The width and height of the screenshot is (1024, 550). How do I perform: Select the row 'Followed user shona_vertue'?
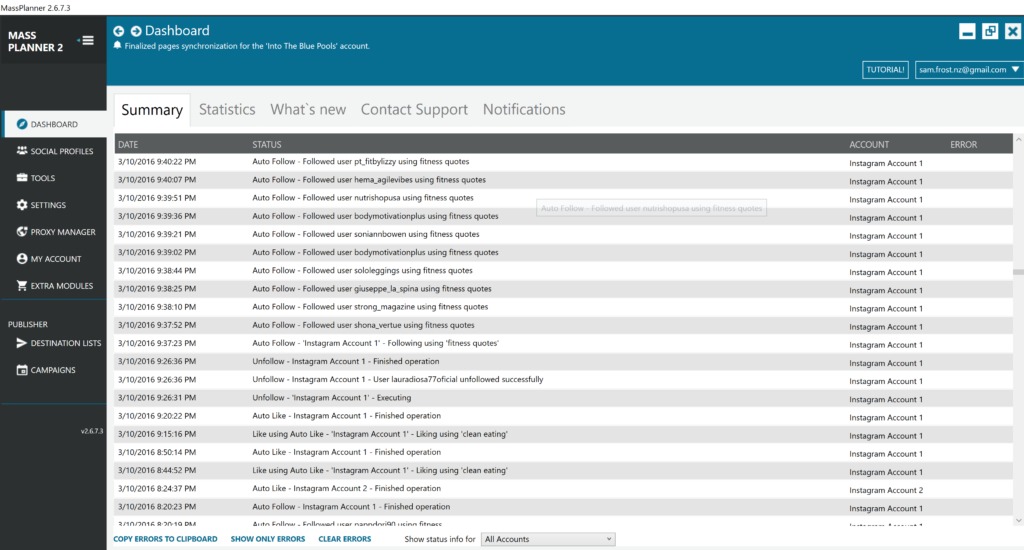(564, 325)
